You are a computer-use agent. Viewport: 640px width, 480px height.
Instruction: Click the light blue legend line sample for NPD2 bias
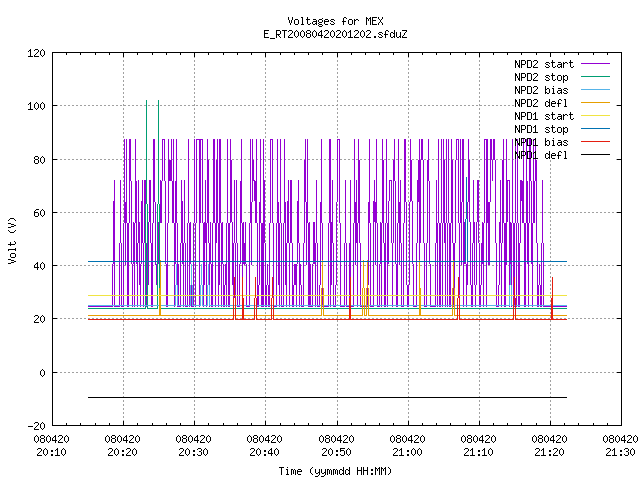point(595,89)
